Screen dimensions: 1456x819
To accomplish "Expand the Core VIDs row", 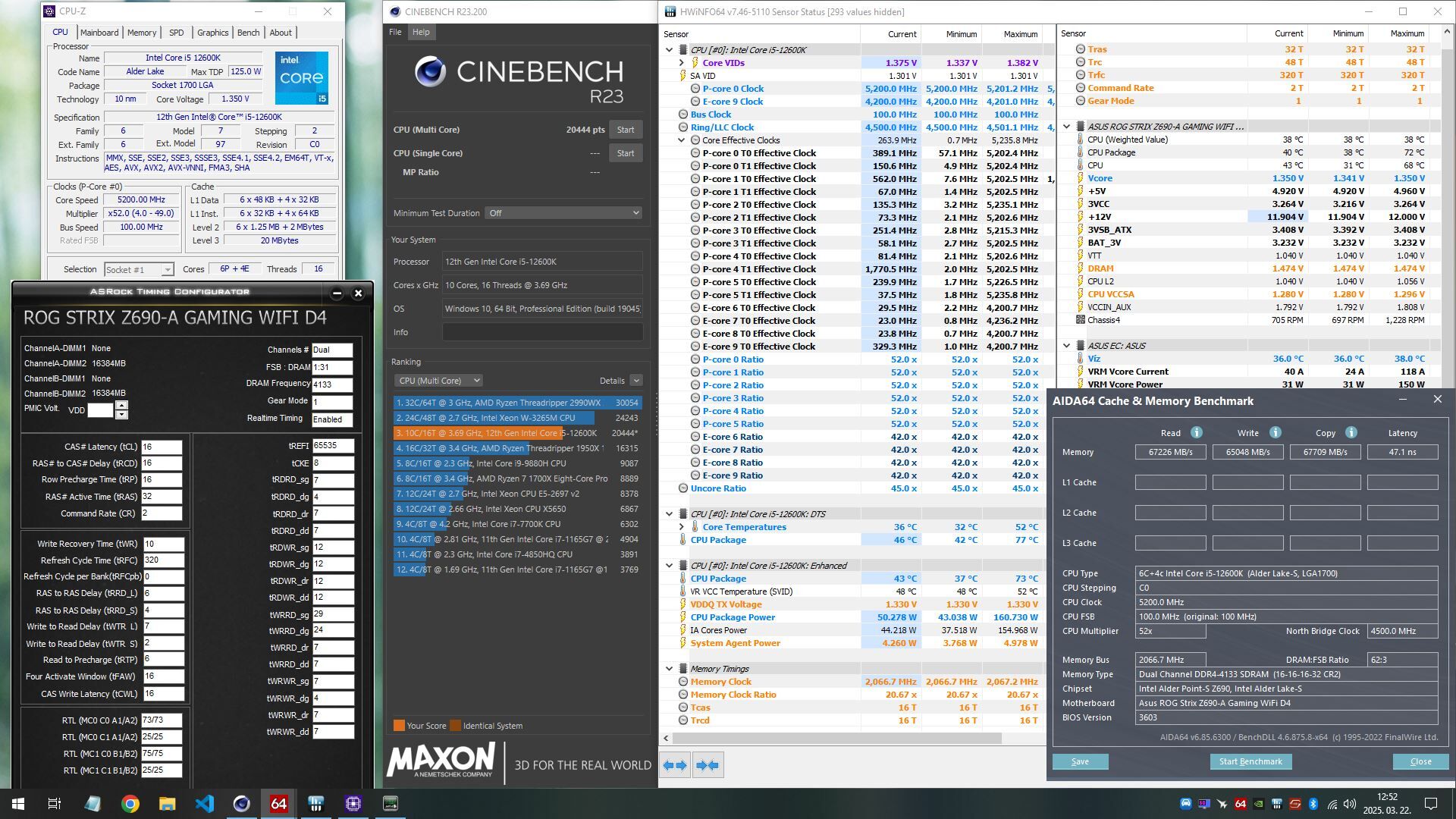I will [681, 63].
